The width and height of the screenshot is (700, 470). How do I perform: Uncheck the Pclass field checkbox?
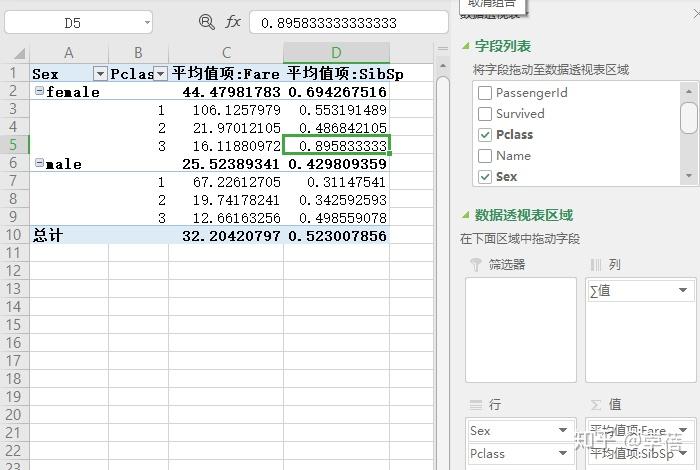485,135
